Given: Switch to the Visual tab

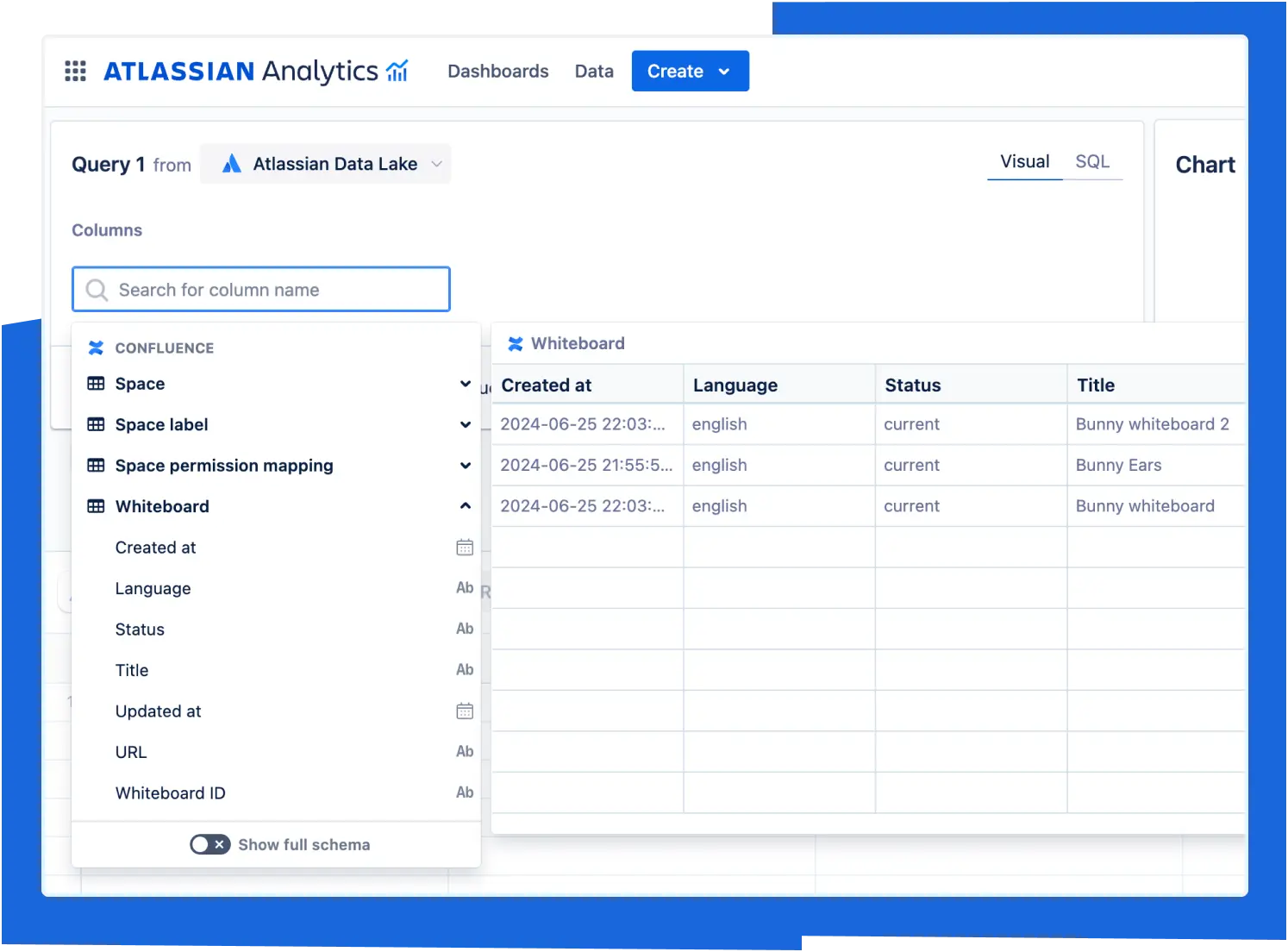Looking at the screenshot, I should pyautogui.click(x=1024, y=162).
